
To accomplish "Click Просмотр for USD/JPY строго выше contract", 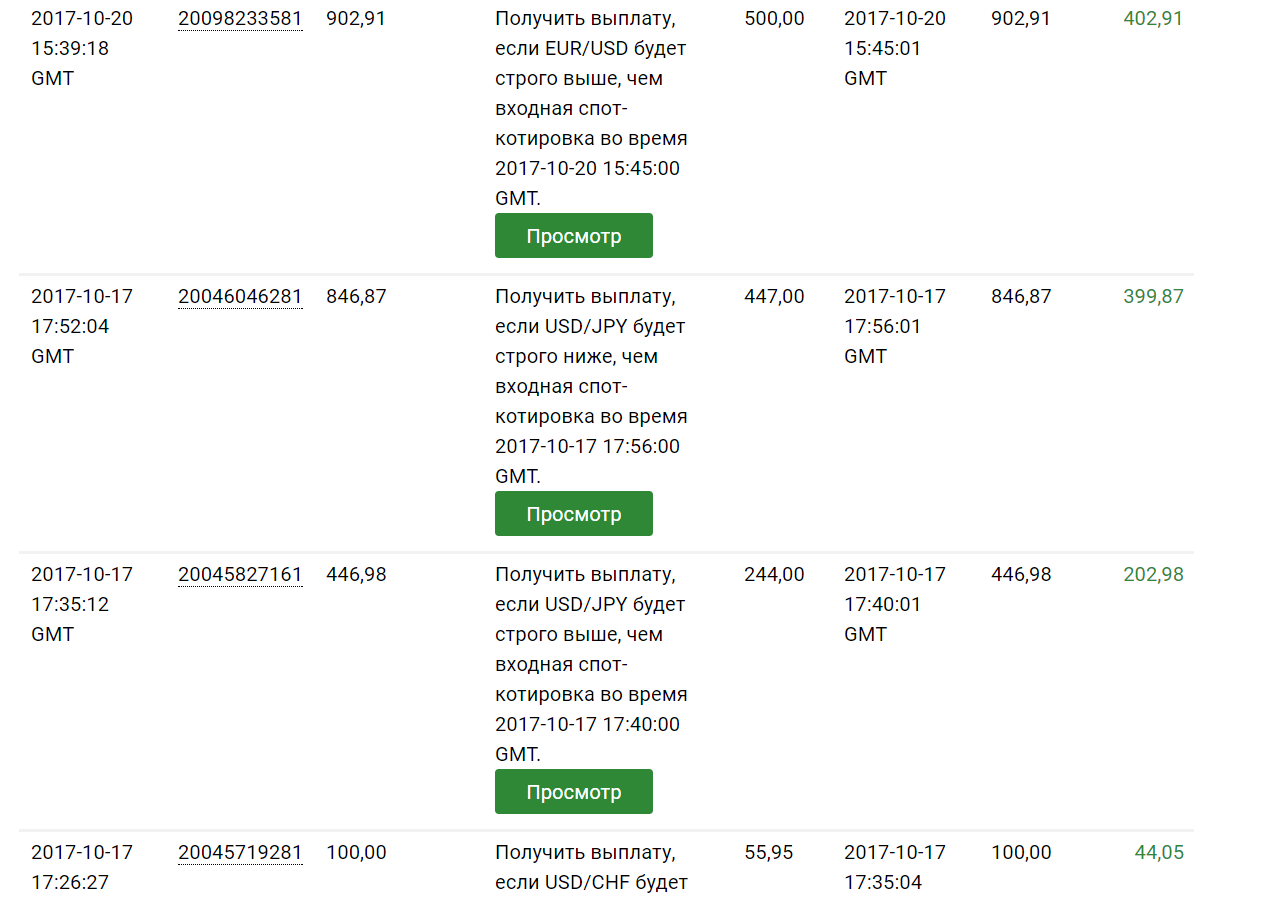I will coord(573,792).
